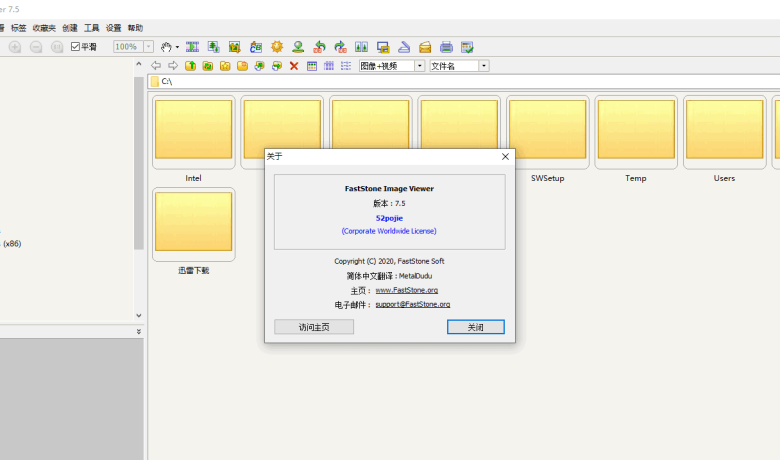Image resolution: width=780 pixels, height=460 pixels.
Task: Toggle the 平滑 smooth checkbox
Action: click(x=75, y=47)
